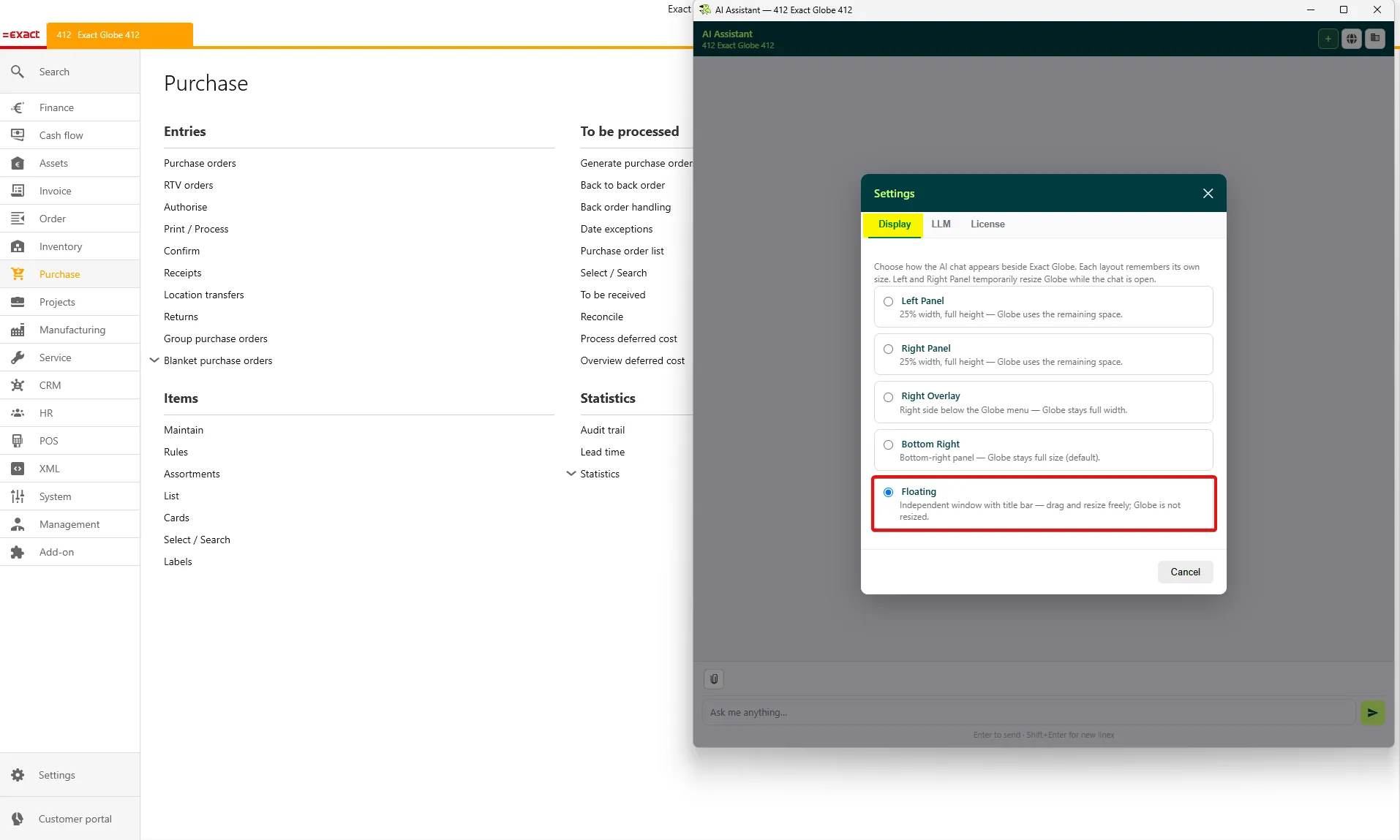This screenshot has height=840, width=1400.
Task: Open Invoice via its sidebar icon
Action: tap(18, 191)
